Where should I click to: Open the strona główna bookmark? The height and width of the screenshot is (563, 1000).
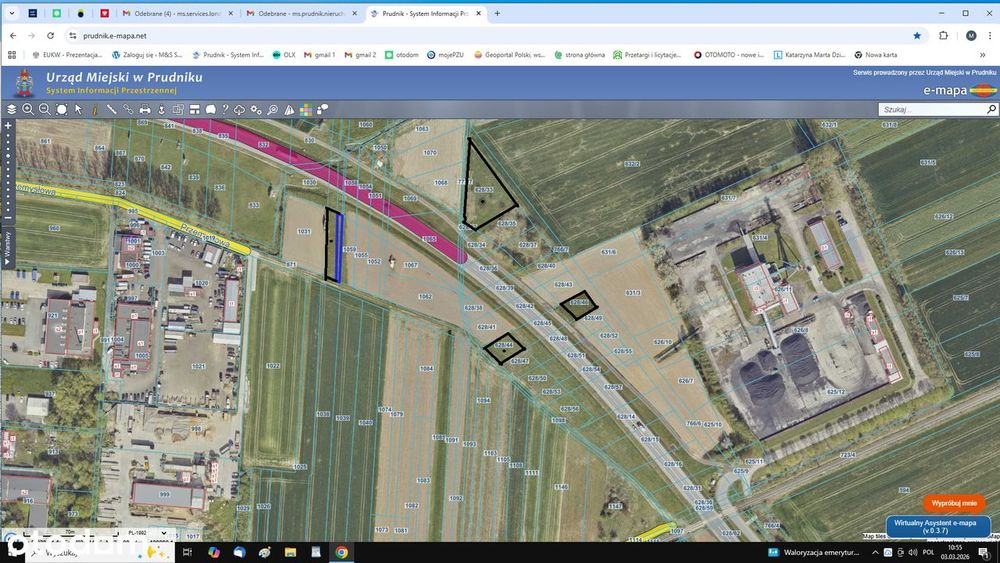pos(580,55)
